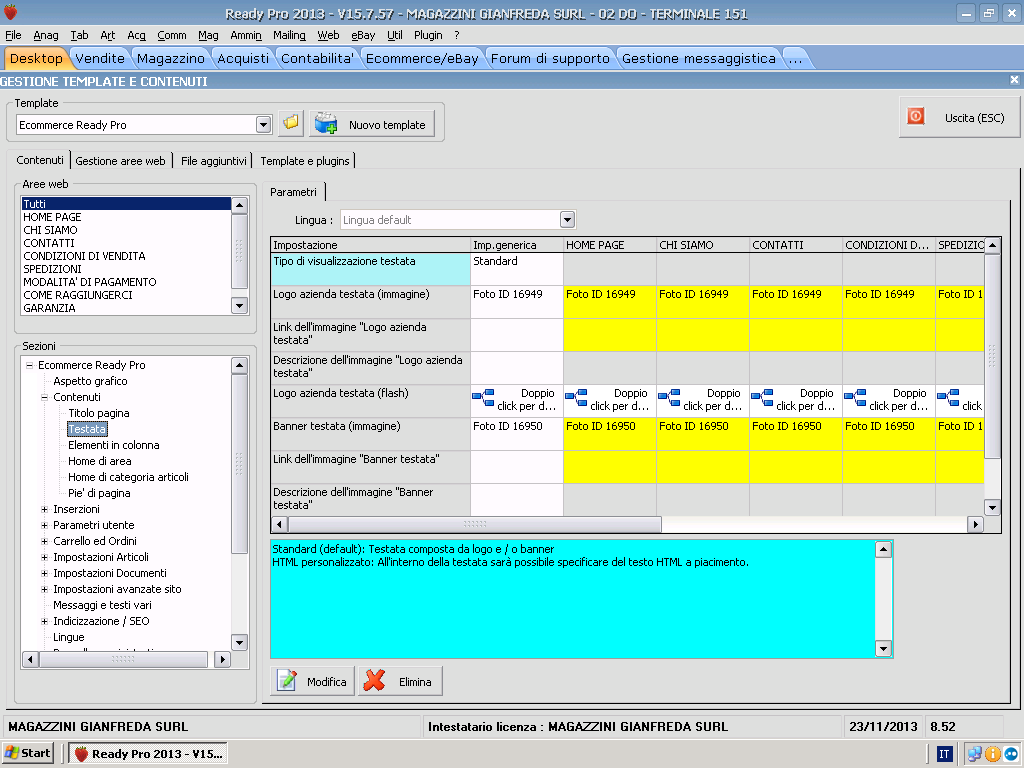The image size is (1024, 768).
Task: Open the Contabilita' tab
Action: pyautogui.click(x=317, y=58)
